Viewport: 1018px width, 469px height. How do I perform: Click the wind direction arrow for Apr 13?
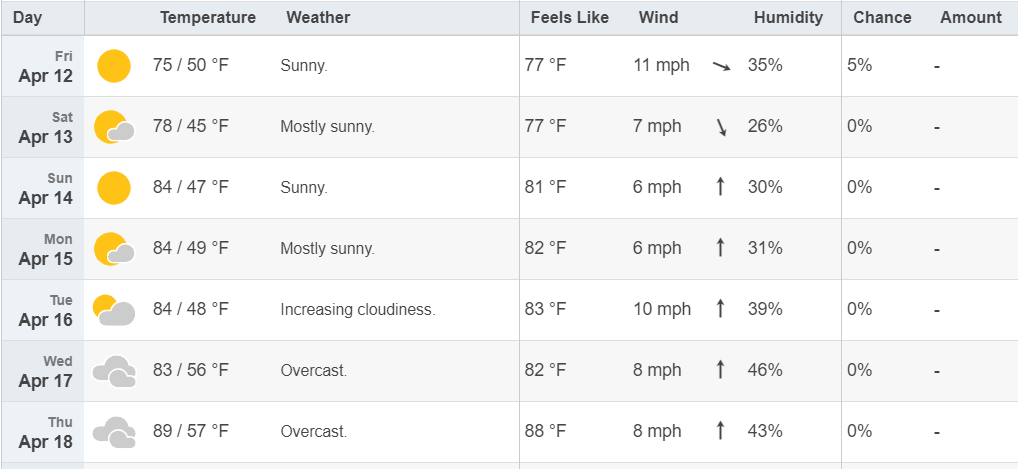[721, 127]
